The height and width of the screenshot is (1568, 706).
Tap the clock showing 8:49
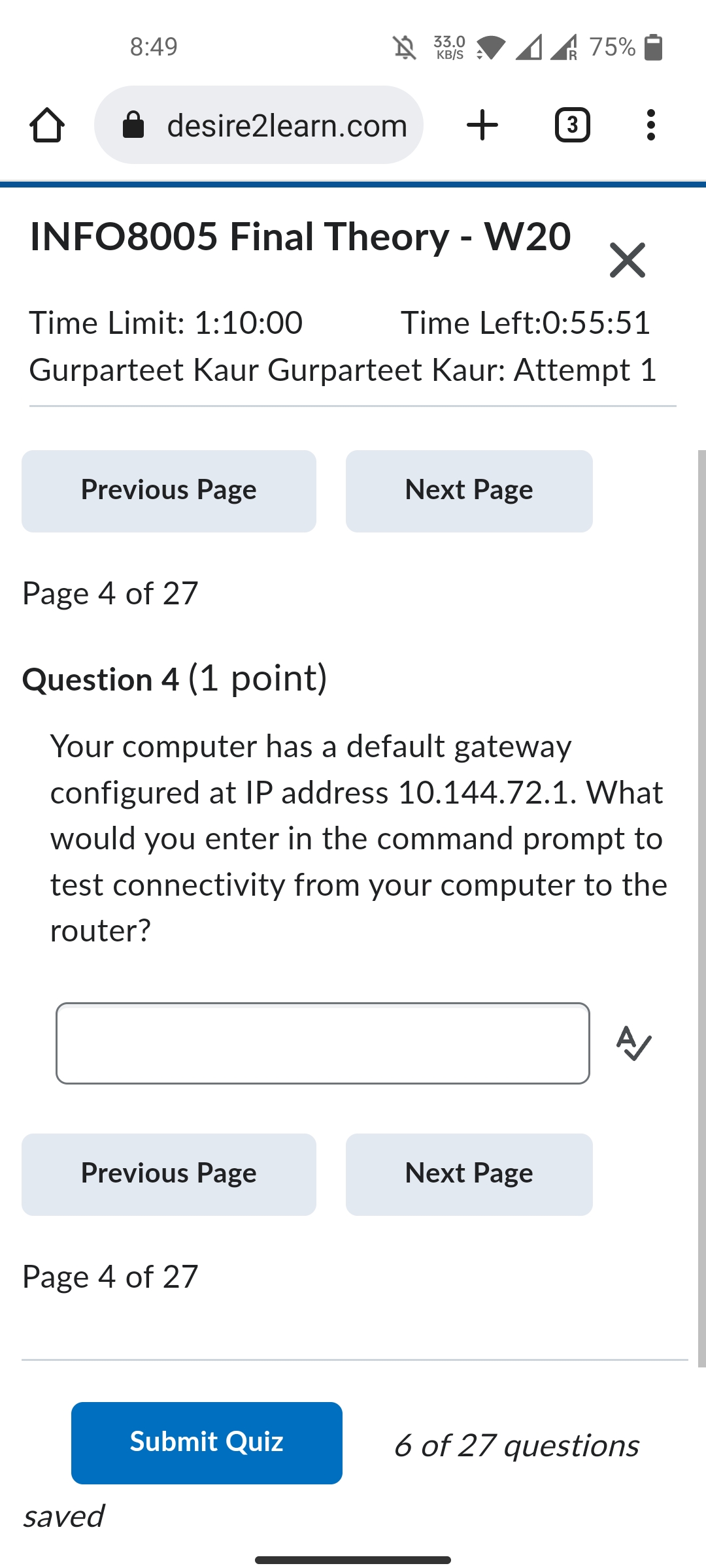[152, 46]
